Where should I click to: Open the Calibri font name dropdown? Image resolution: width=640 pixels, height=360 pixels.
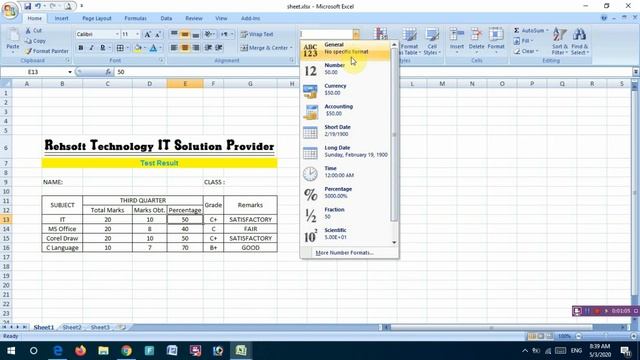pos(117,34)
